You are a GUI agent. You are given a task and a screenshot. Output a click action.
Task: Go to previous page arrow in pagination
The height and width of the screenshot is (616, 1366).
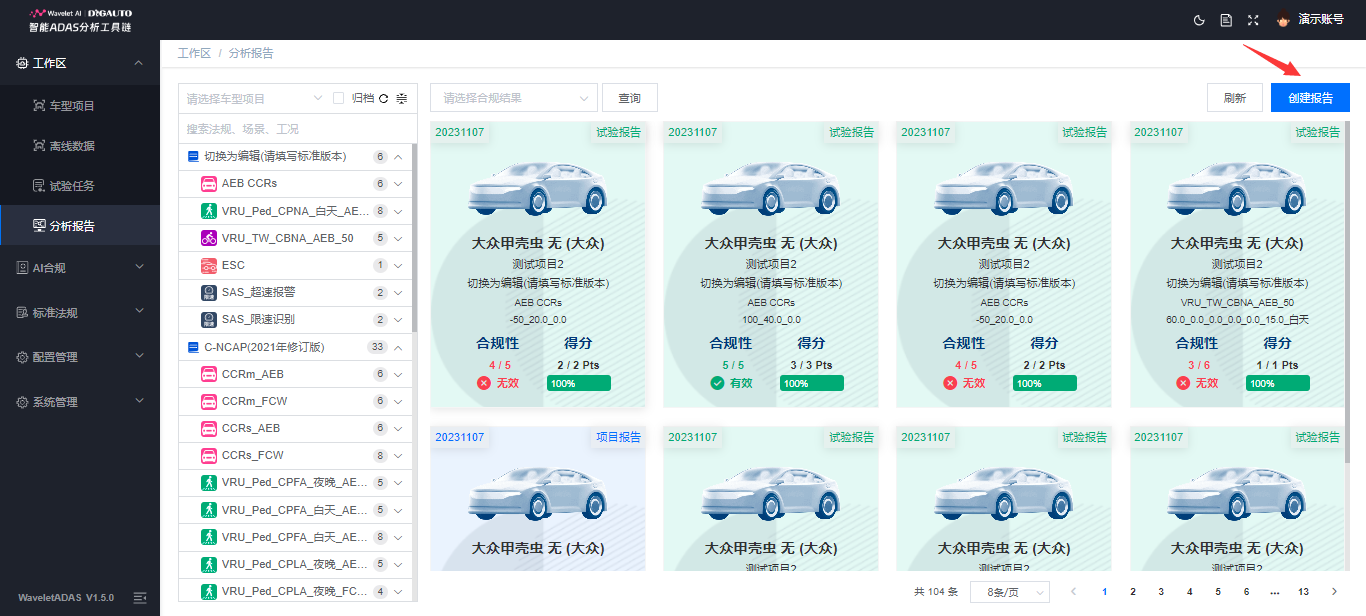tap(1074, 591)
